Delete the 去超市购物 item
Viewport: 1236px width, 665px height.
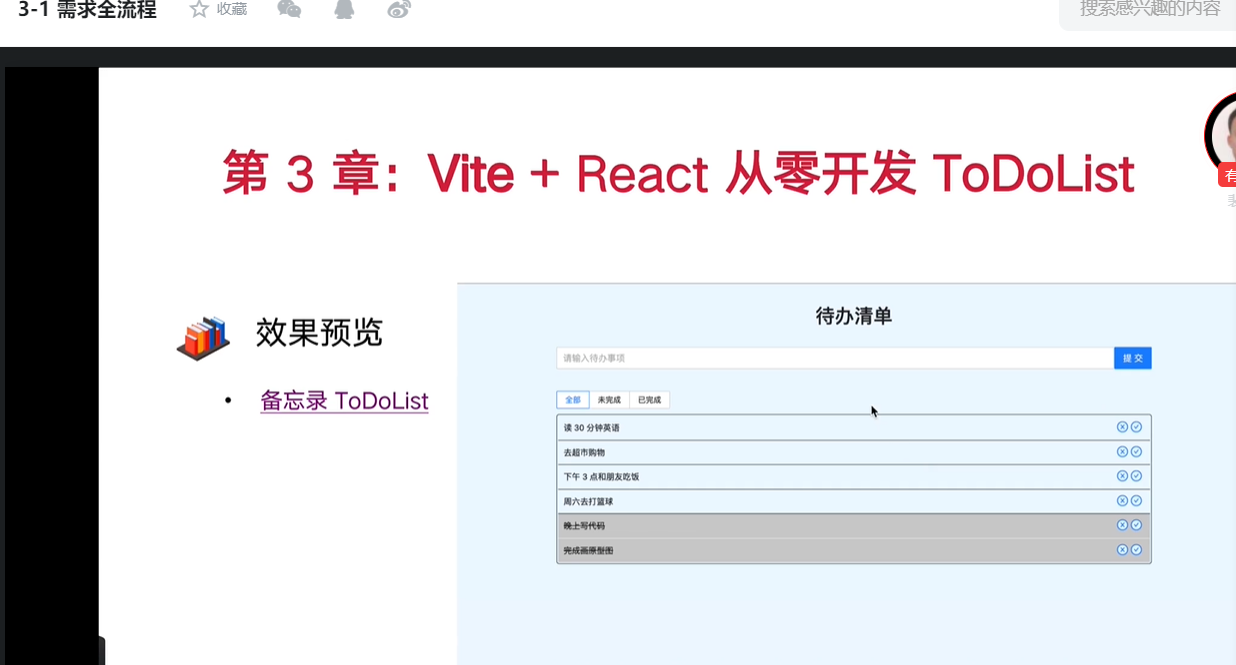(1122, 452)
